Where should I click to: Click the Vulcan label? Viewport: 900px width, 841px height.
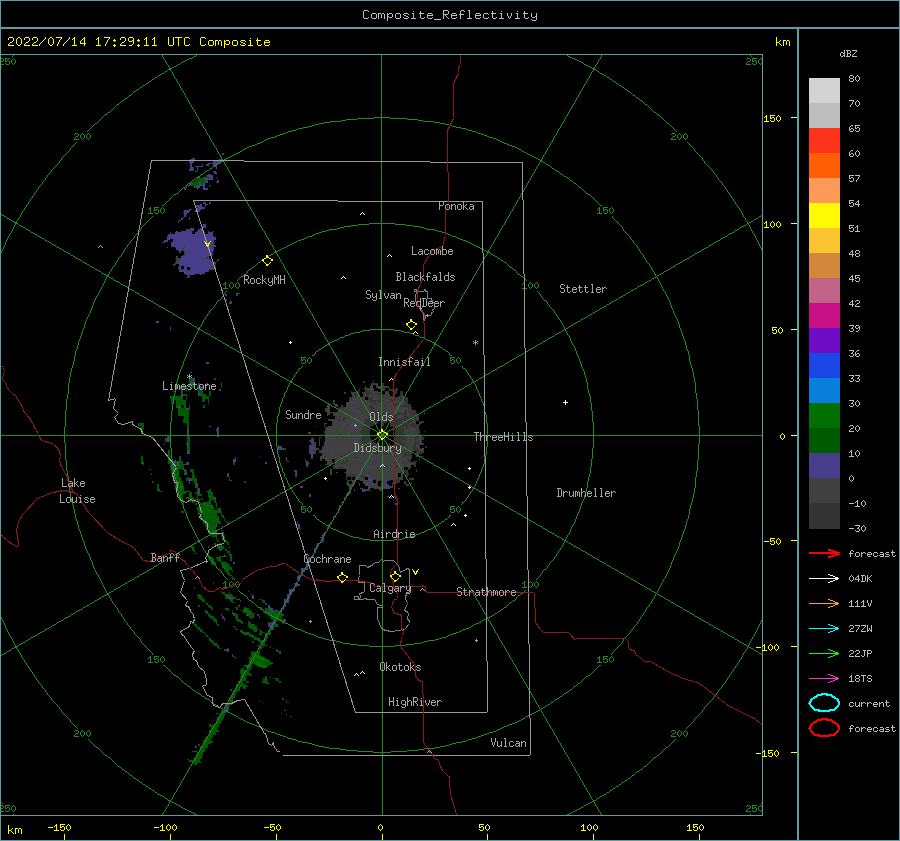click(x=508, y=743)
